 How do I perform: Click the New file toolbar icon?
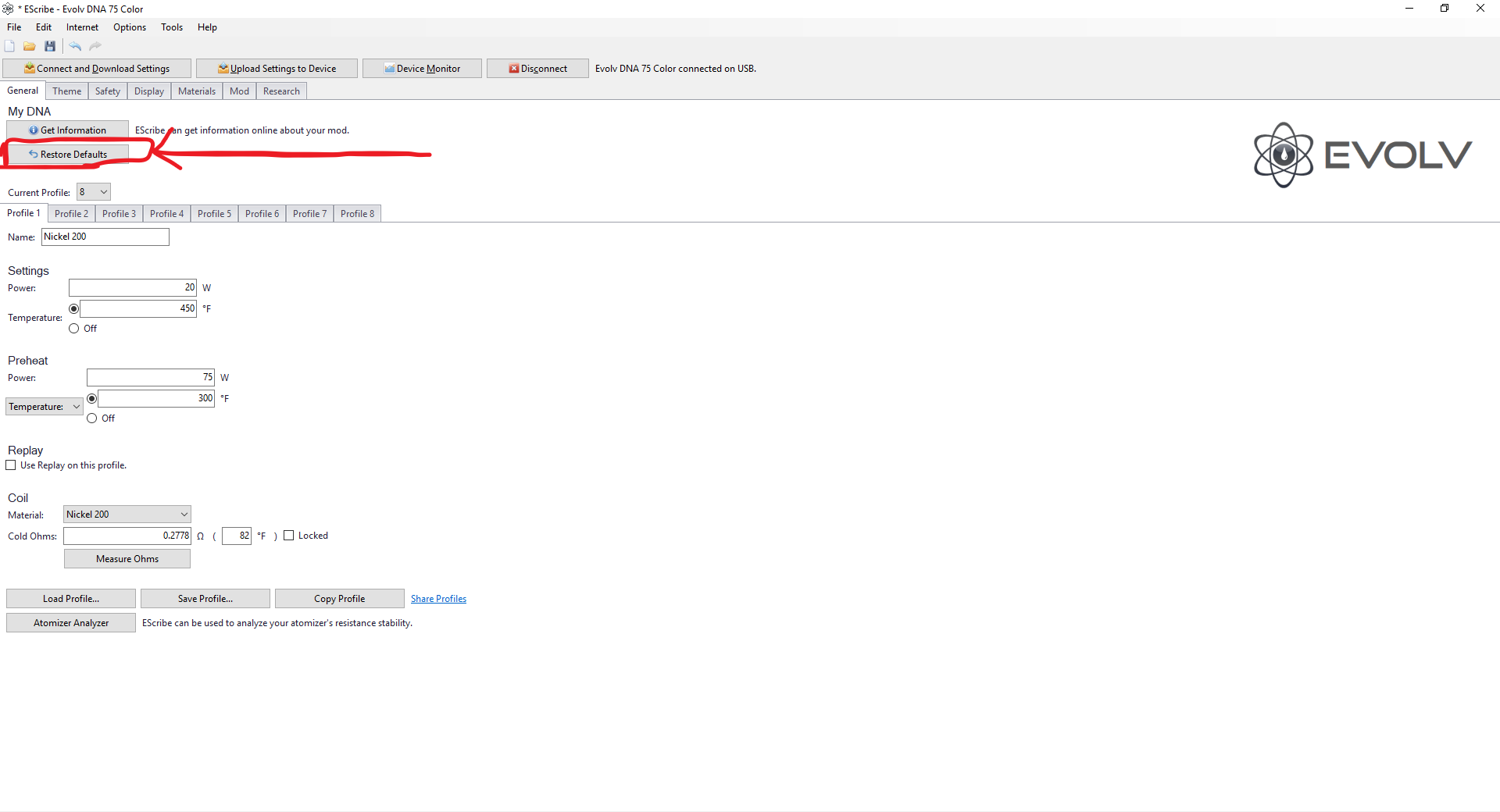pyautogui.click(x=10, y=47)
